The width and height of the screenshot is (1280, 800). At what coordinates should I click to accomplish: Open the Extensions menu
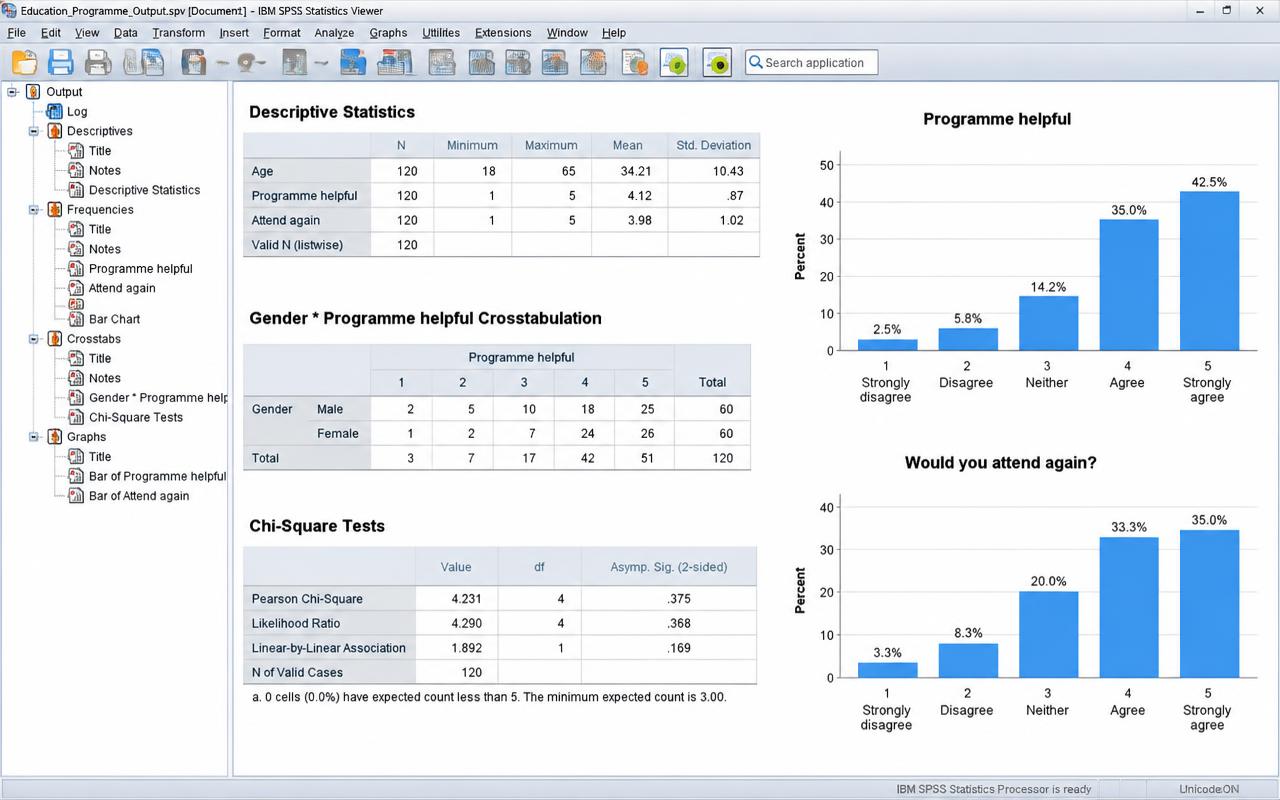[503, 33]
